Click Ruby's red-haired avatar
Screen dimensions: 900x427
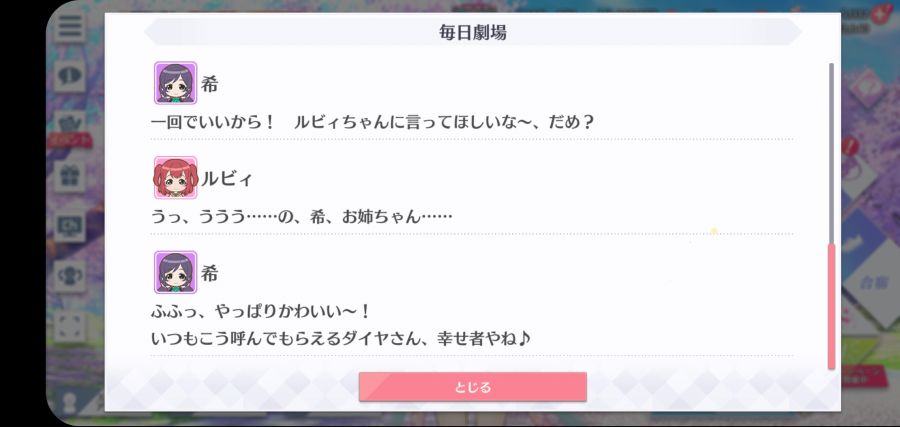(x=175, y=178)
